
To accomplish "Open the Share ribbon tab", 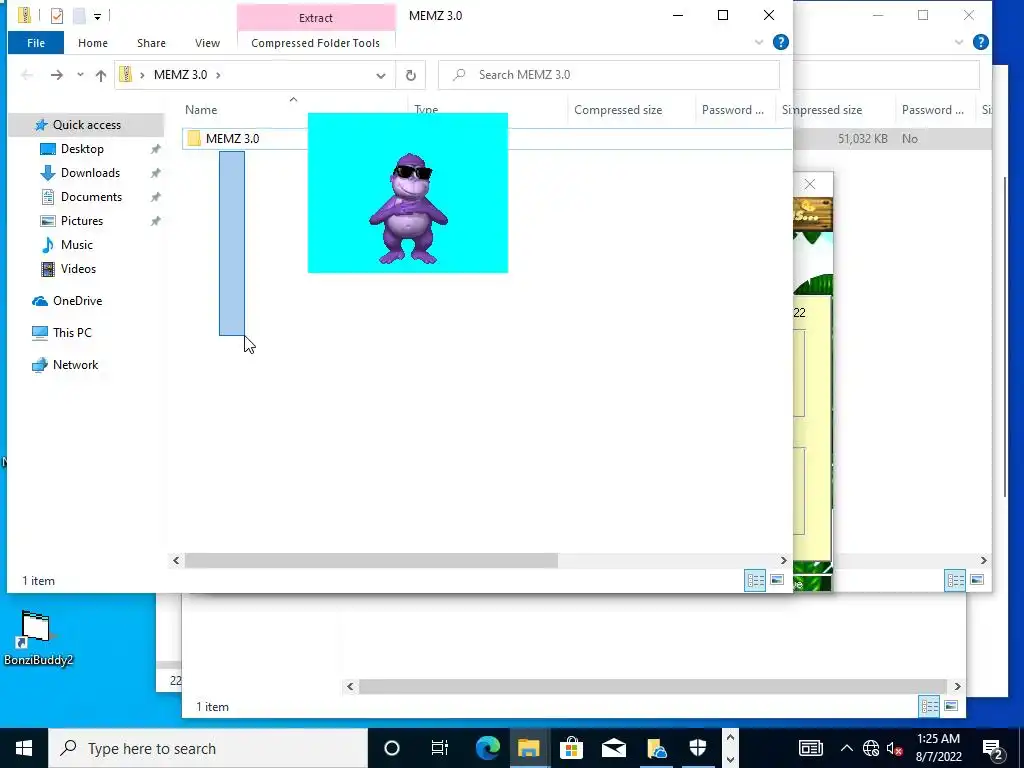I will point(151,43).
